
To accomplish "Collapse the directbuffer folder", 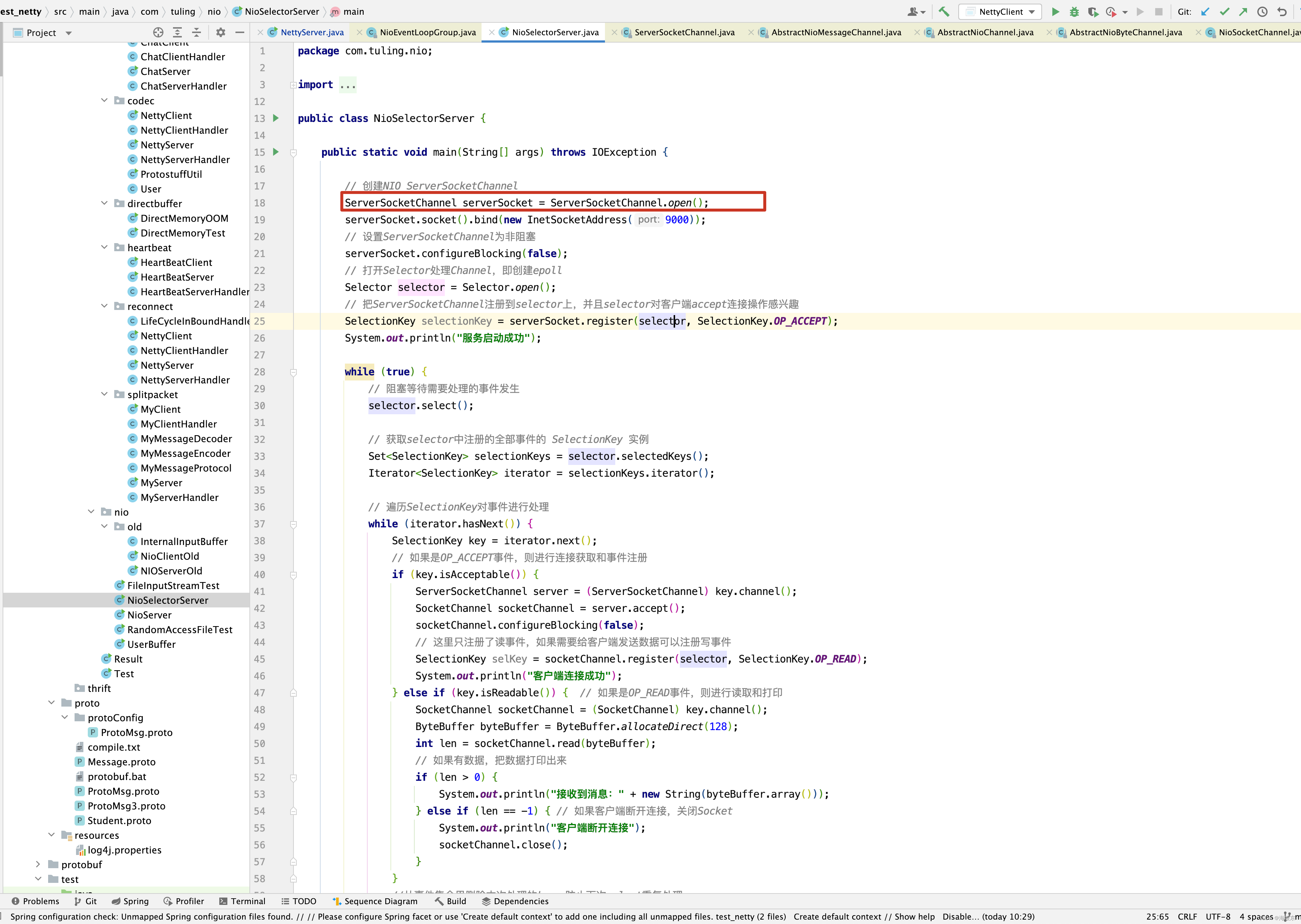I will click(x=104, y=203).
